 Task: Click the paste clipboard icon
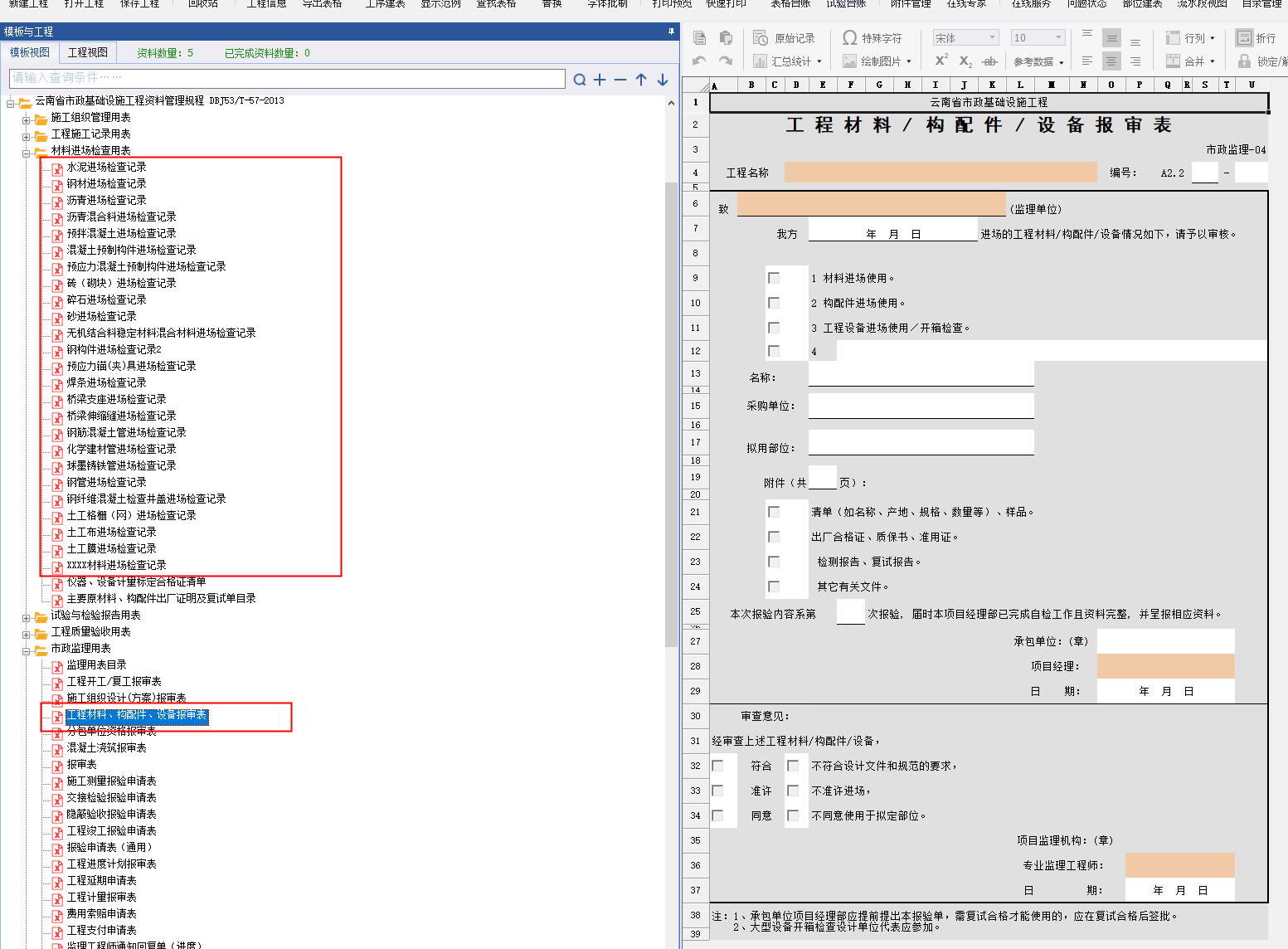click(727, 38)
